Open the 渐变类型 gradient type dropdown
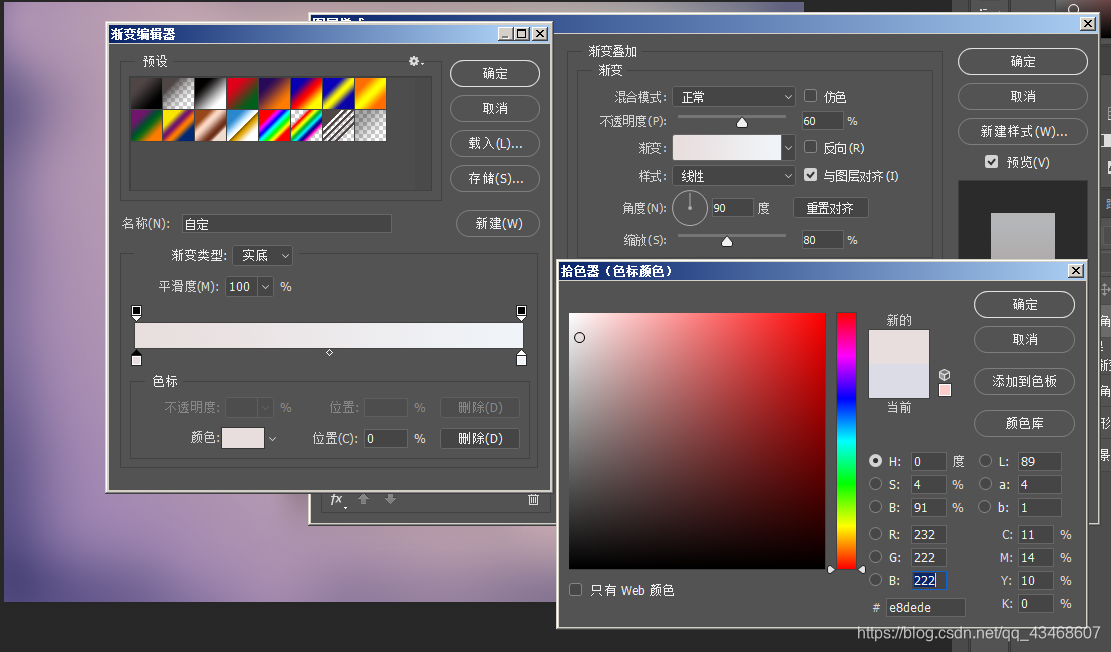 point(262,255)
